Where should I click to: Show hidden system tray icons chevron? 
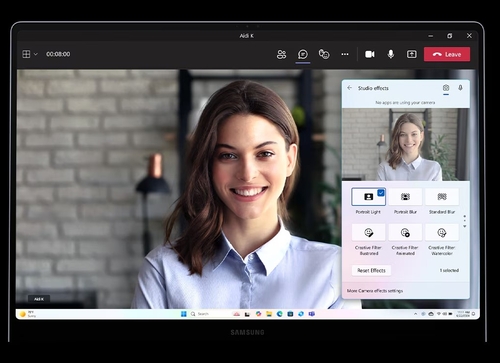[415, 314]
